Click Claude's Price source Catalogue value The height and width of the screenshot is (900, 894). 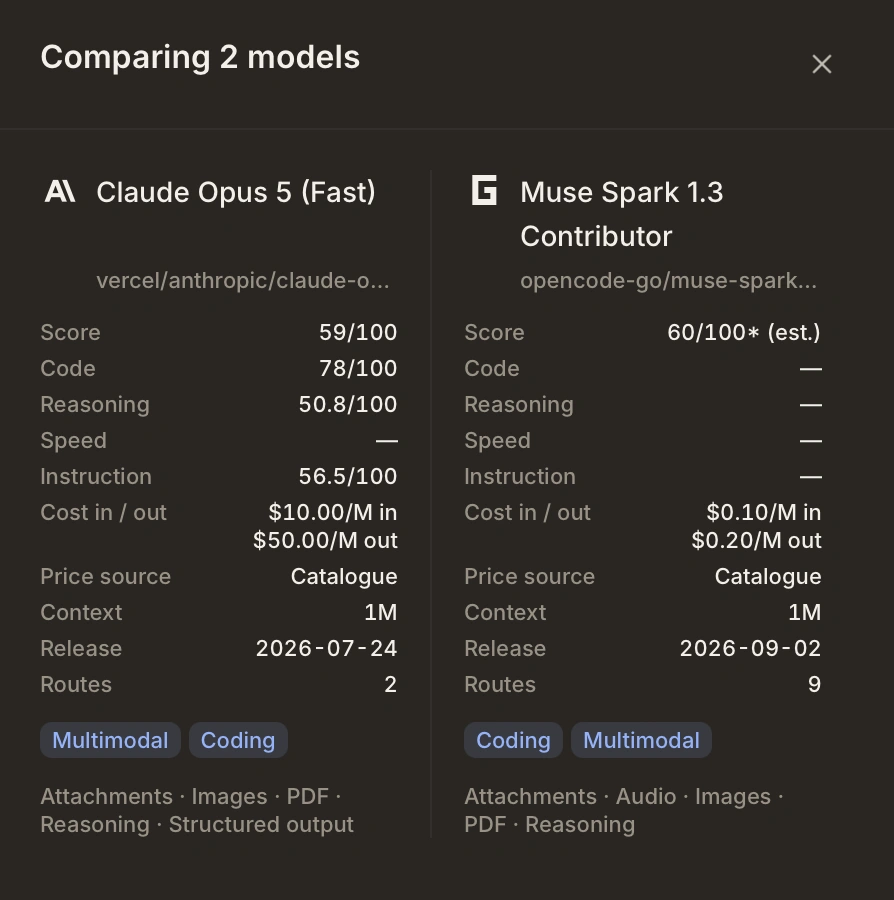(344, 577)
